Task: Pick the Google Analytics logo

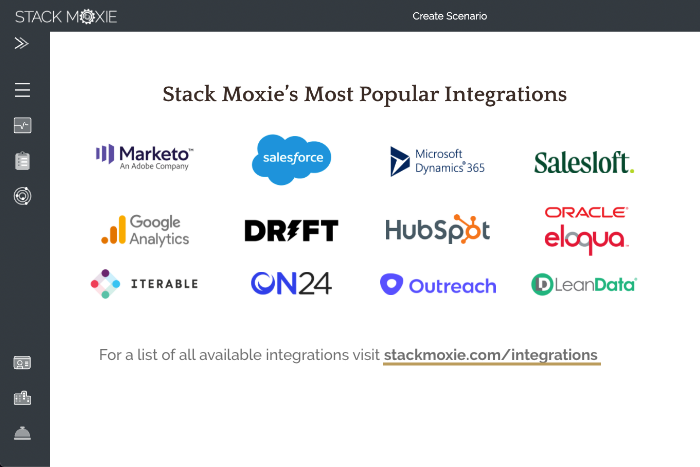Action: [145, 230]
